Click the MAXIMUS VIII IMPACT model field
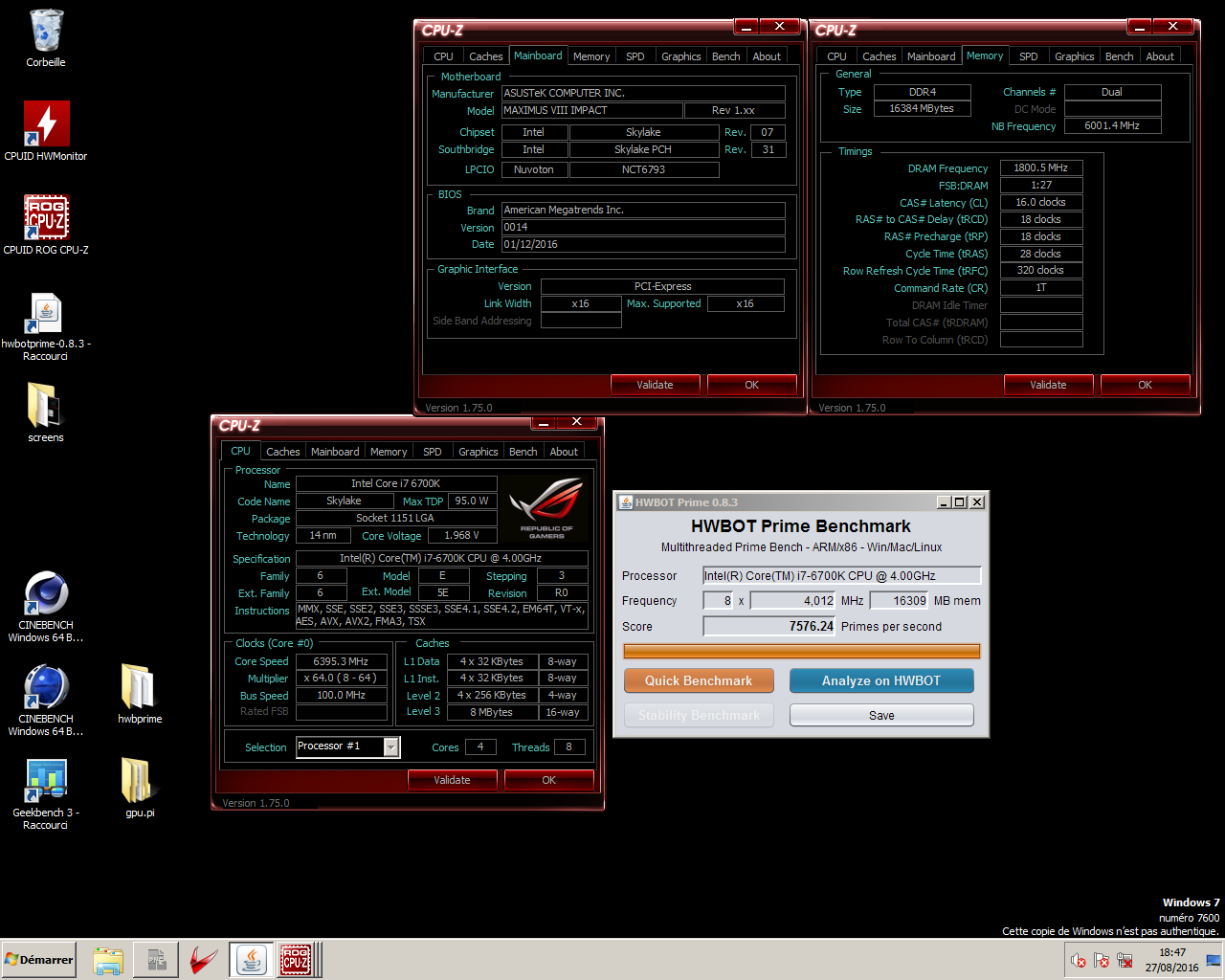This screenshot has width=1225, height=980. (592, 110)
